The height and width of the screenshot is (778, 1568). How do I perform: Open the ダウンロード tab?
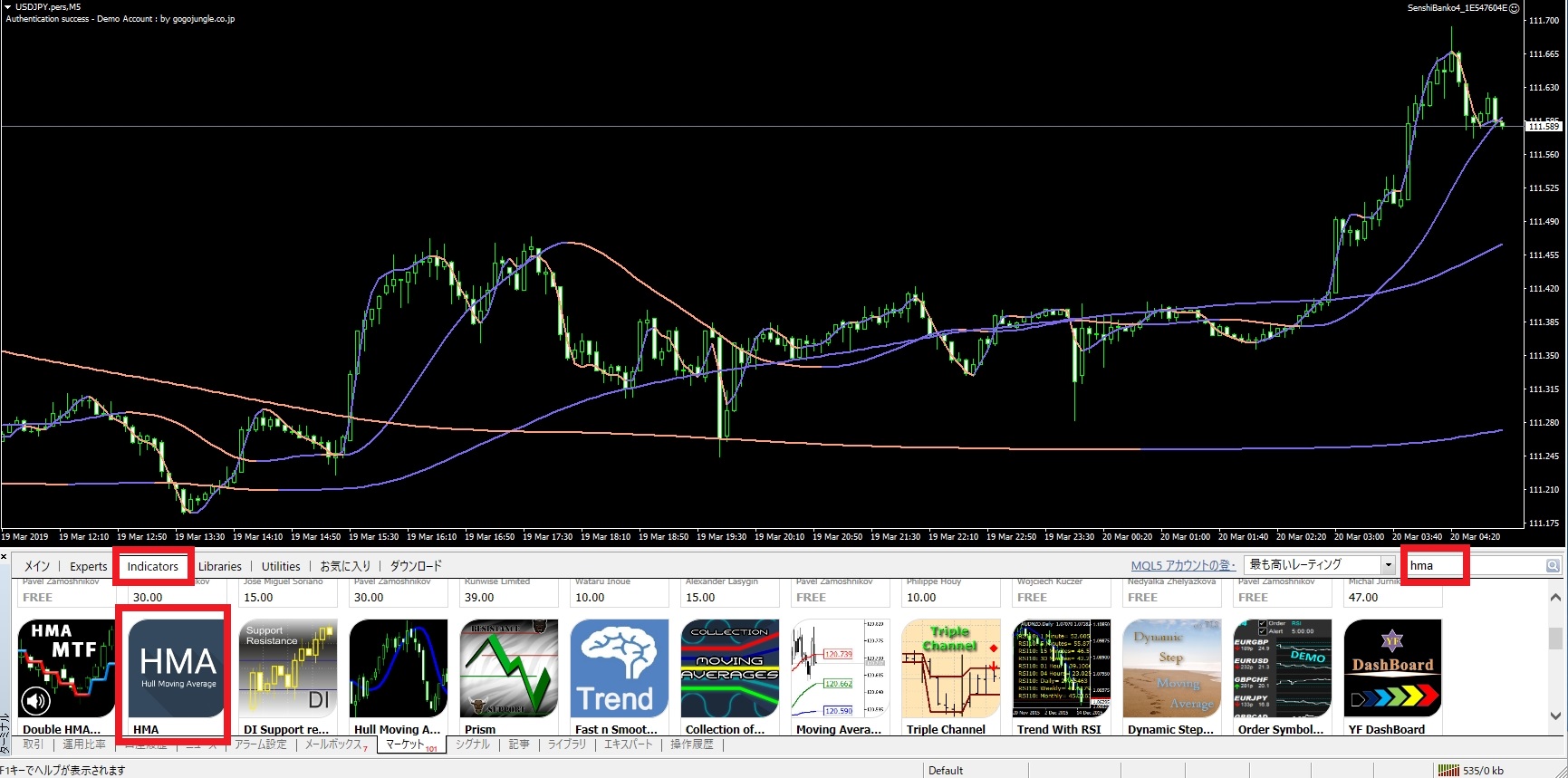[x=416, y=566]
